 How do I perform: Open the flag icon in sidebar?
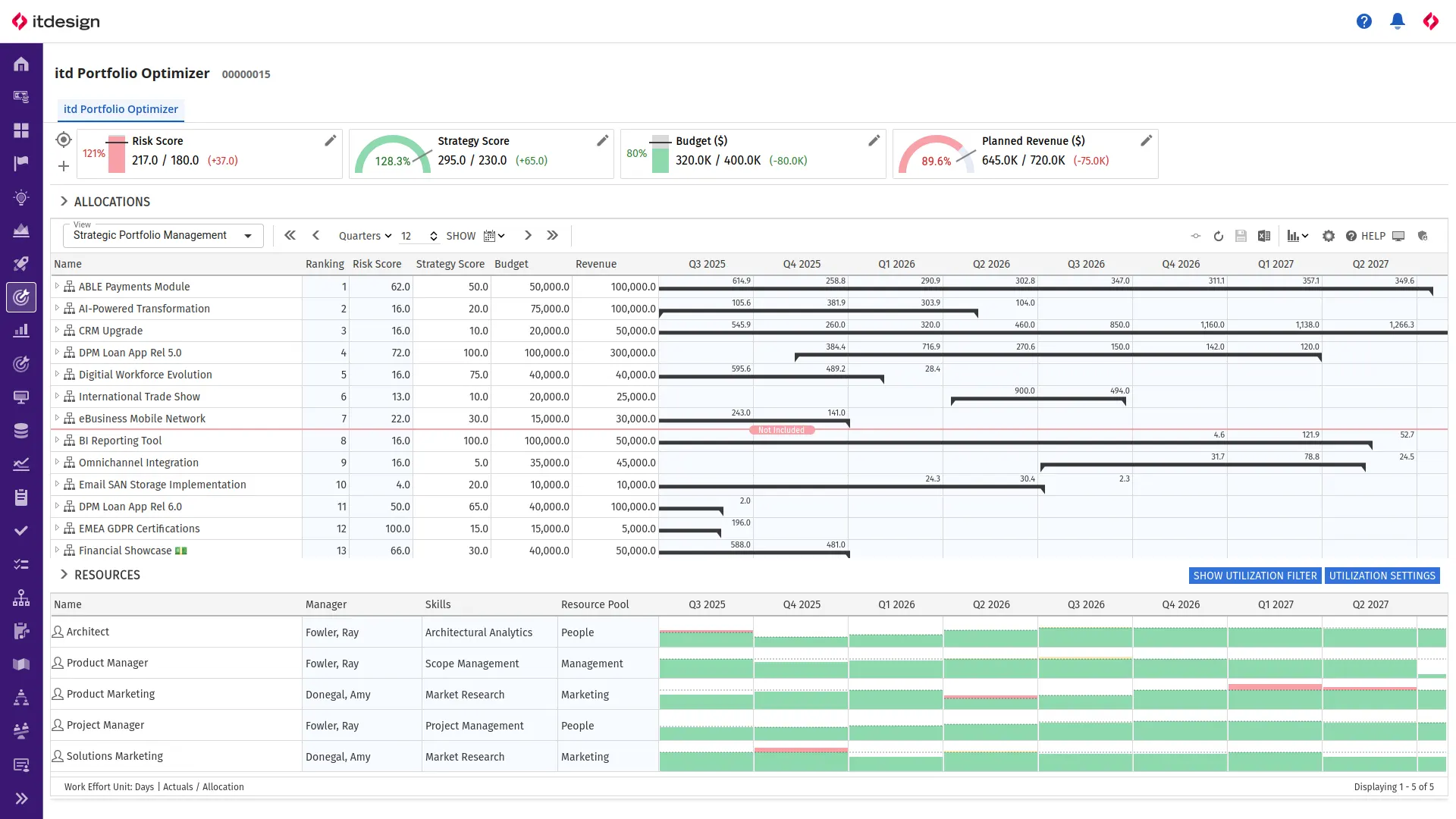[x=21, y=163]
